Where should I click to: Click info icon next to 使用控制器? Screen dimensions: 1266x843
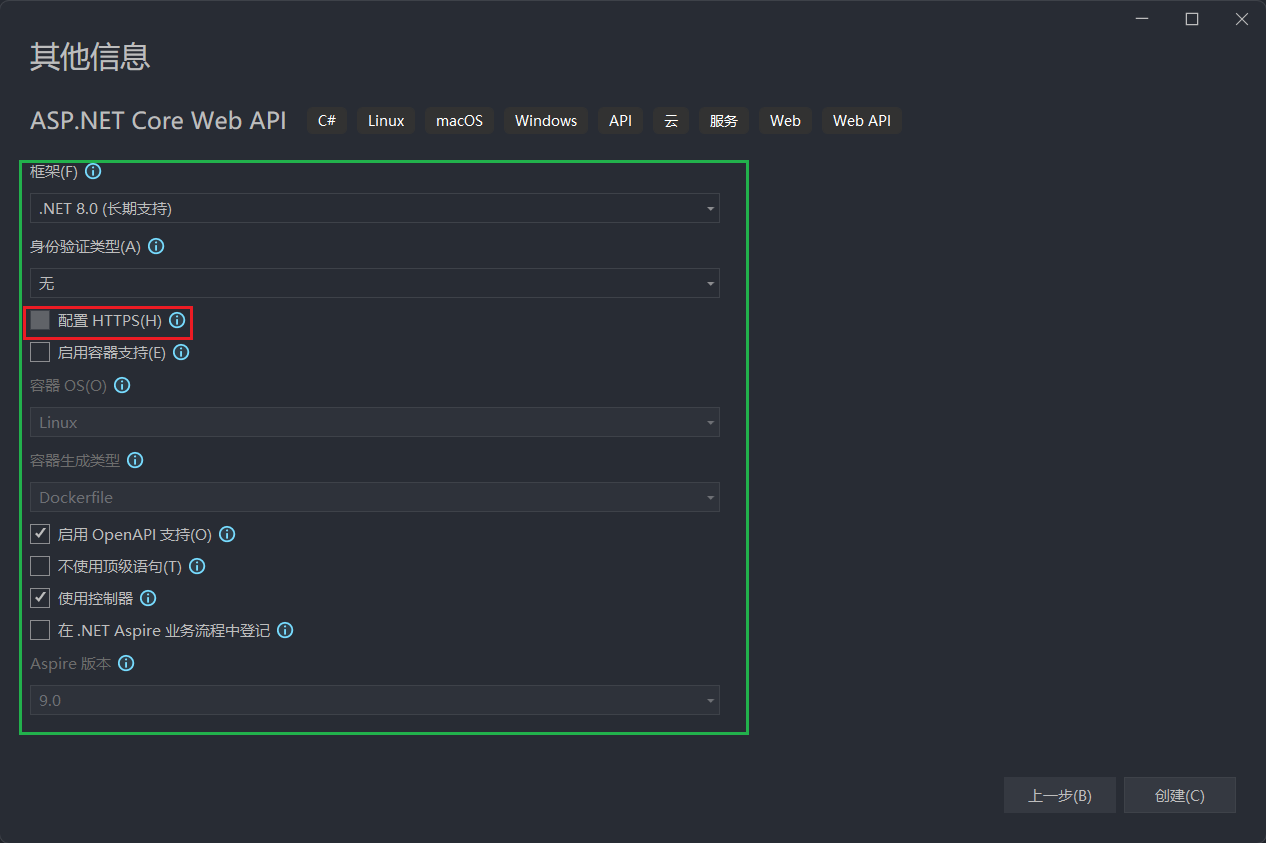[148, 599]
